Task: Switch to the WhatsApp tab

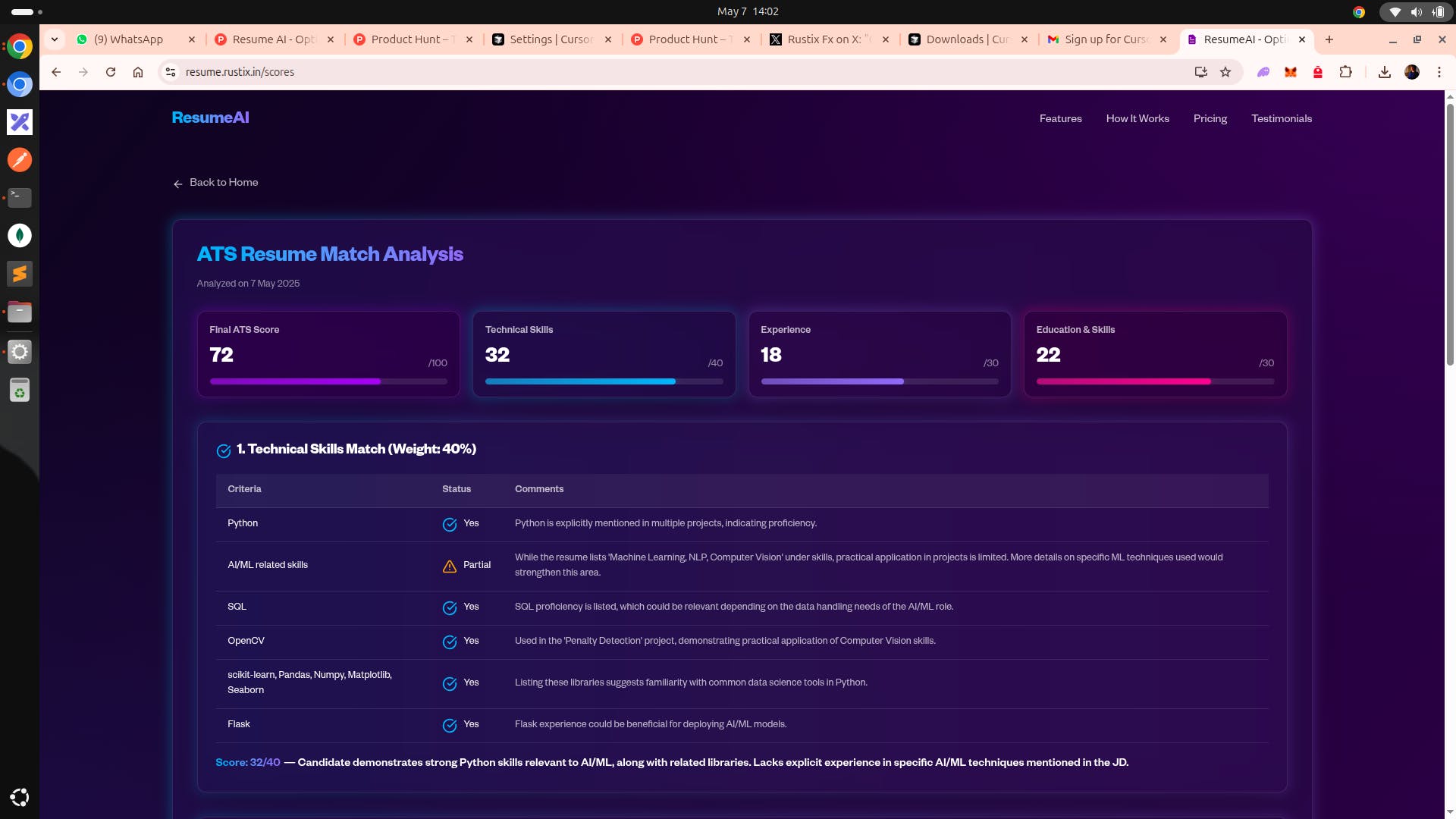Action: click(129, 39)
